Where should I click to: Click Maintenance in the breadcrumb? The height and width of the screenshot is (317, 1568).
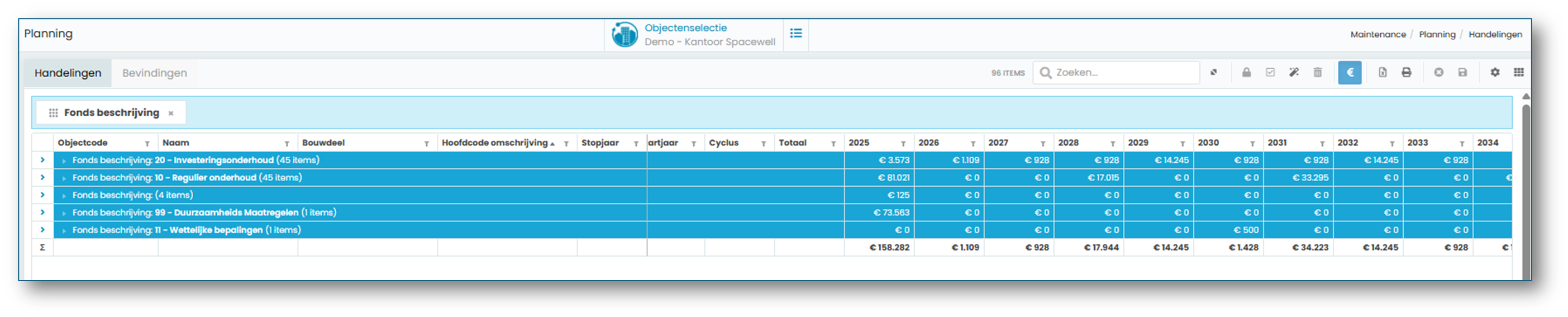click(1378, 35)
